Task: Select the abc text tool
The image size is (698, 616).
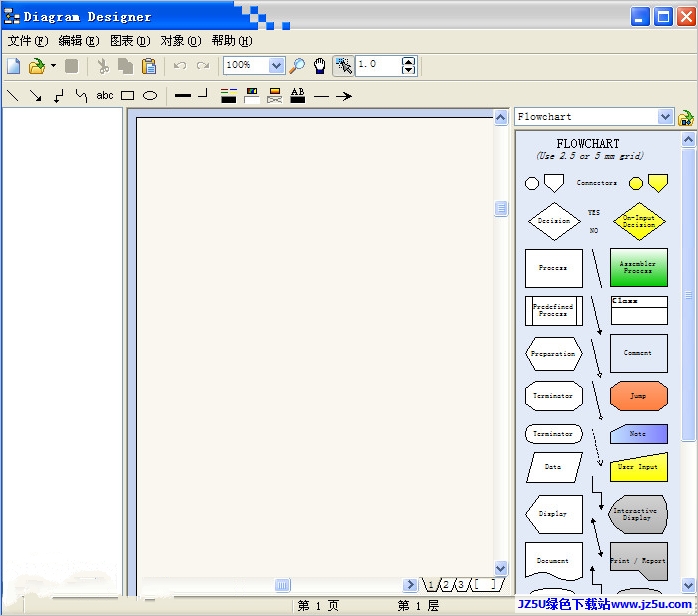Action: pos(105,96)
